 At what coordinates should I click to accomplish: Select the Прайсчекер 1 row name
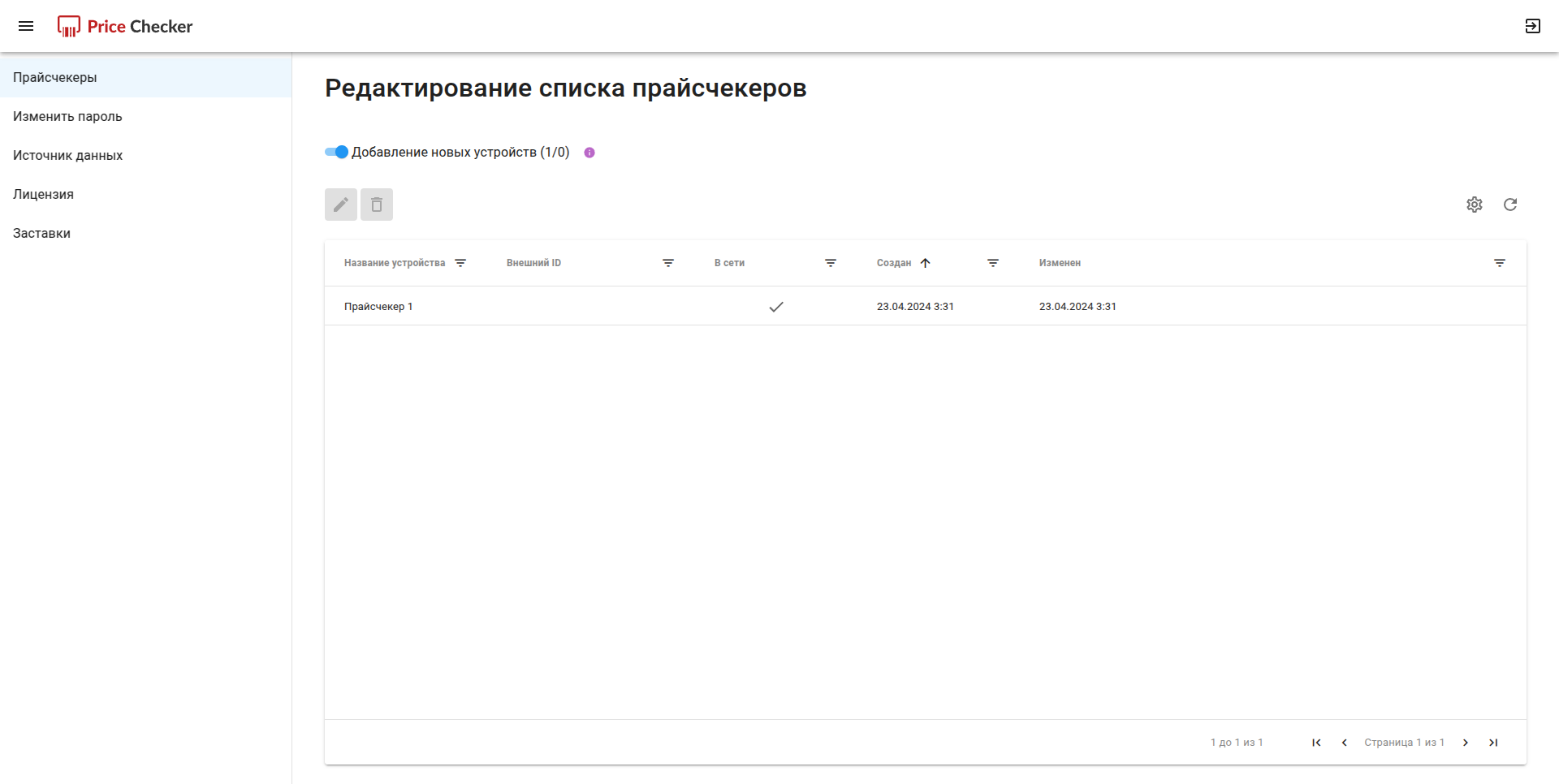point(378,307)
